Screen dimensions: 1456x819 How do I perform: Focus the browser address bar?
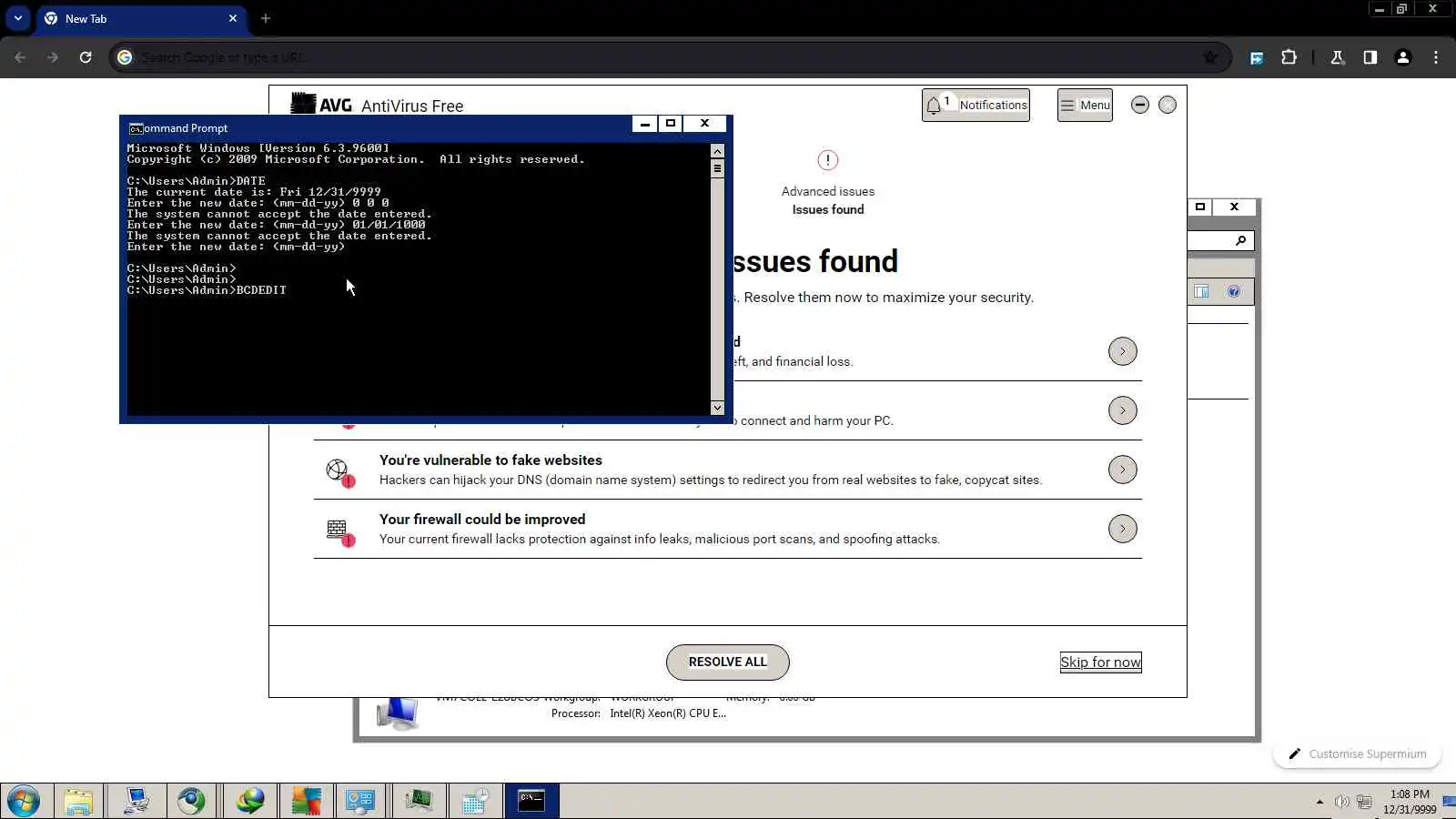click(670, 57)
